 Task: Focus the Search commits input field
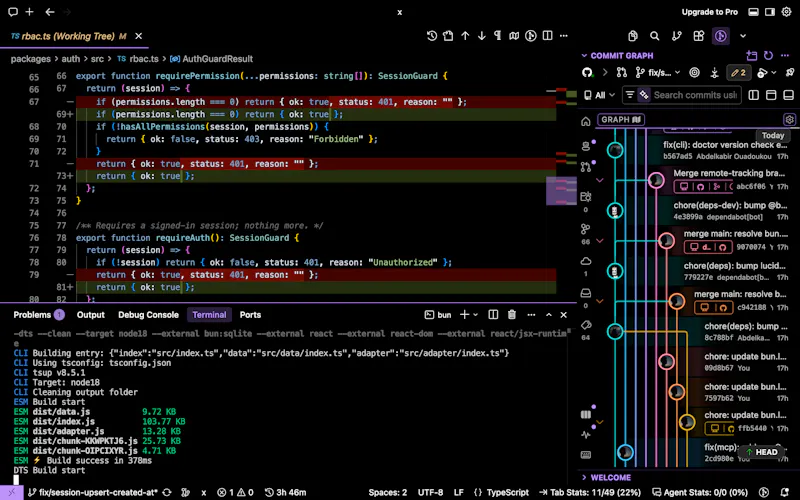(695, 95)
